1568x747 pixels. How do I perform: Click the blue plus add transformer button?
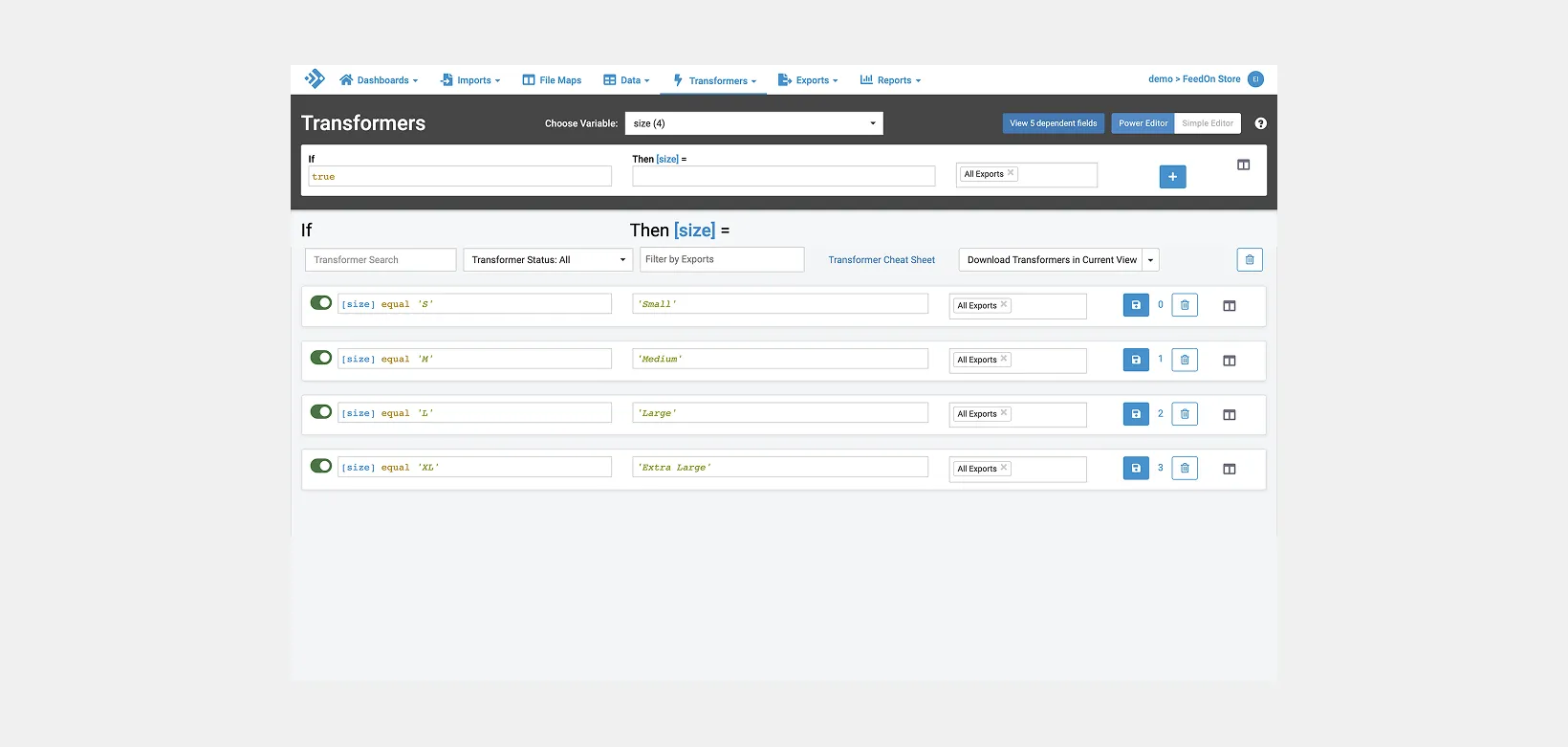click(1172, 177)
